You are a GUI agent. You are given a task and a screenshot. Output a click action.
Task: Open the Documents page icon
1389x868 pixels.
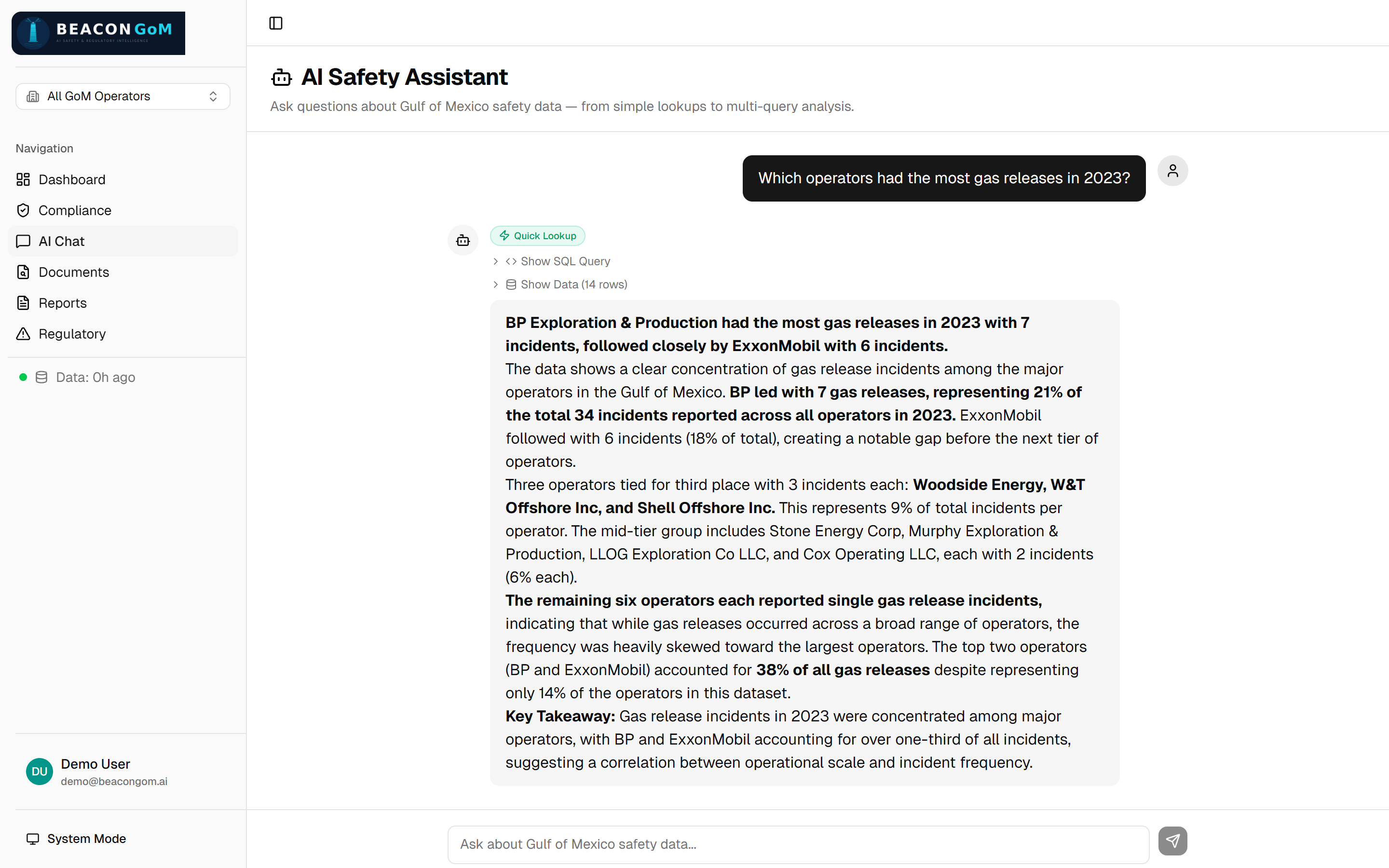click(23, 272)
